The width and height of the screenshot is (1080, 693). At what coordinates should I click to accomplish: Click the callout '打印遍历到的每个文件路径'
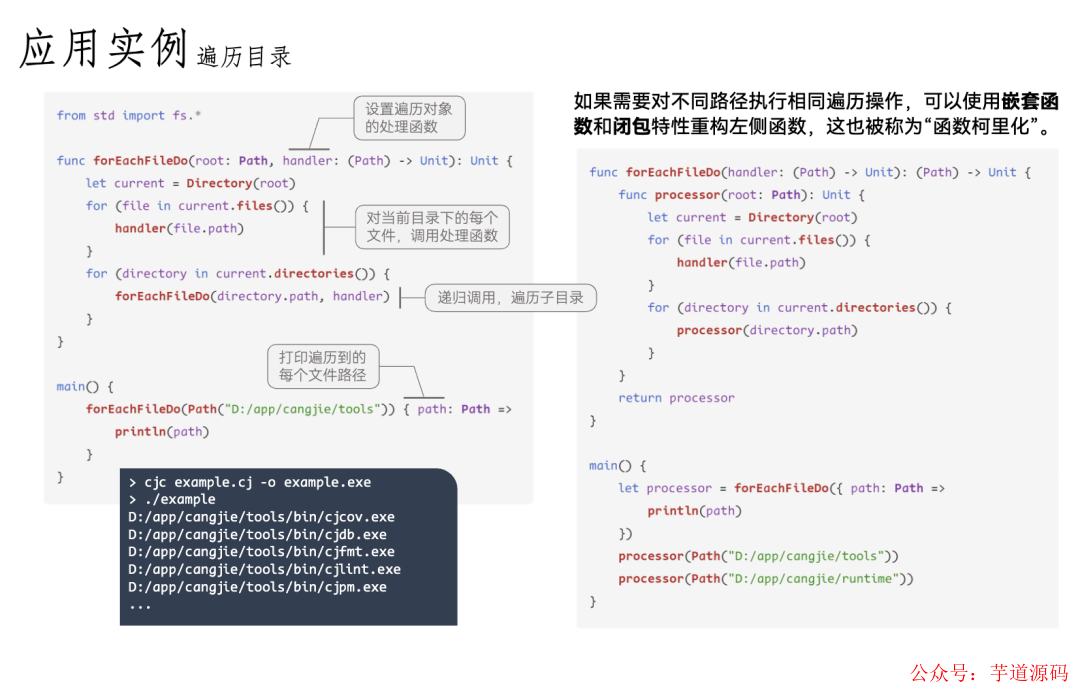323,367
